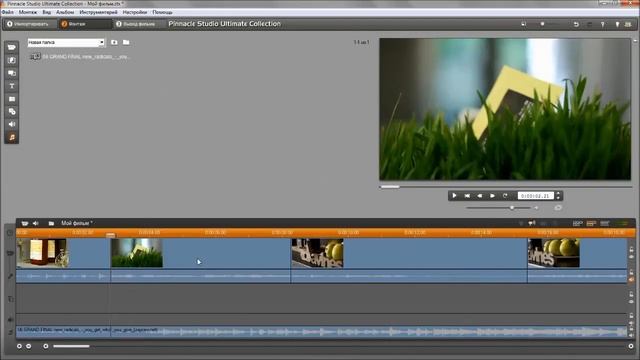Toggle loop playback in the player

505,196
